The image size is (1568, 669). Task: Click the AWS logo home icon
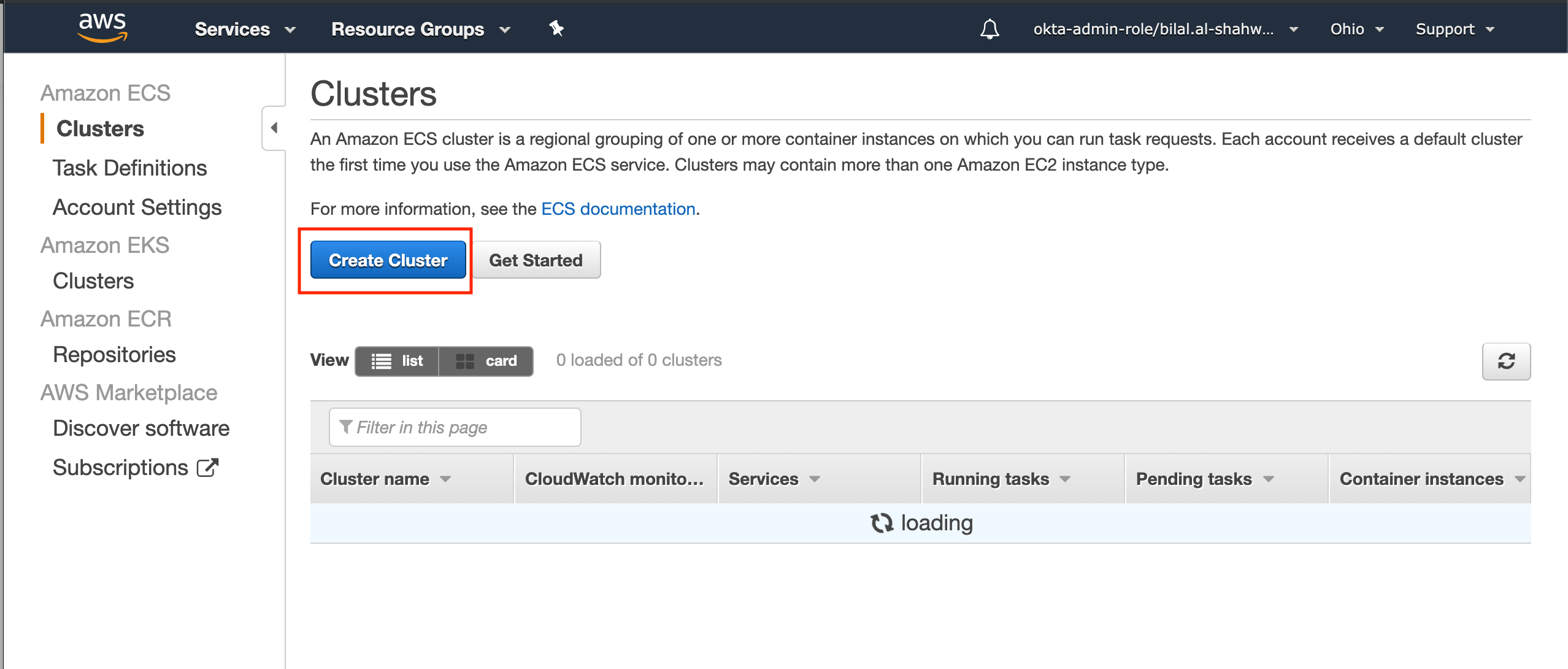pyautogui.click(x=102, y=28)
